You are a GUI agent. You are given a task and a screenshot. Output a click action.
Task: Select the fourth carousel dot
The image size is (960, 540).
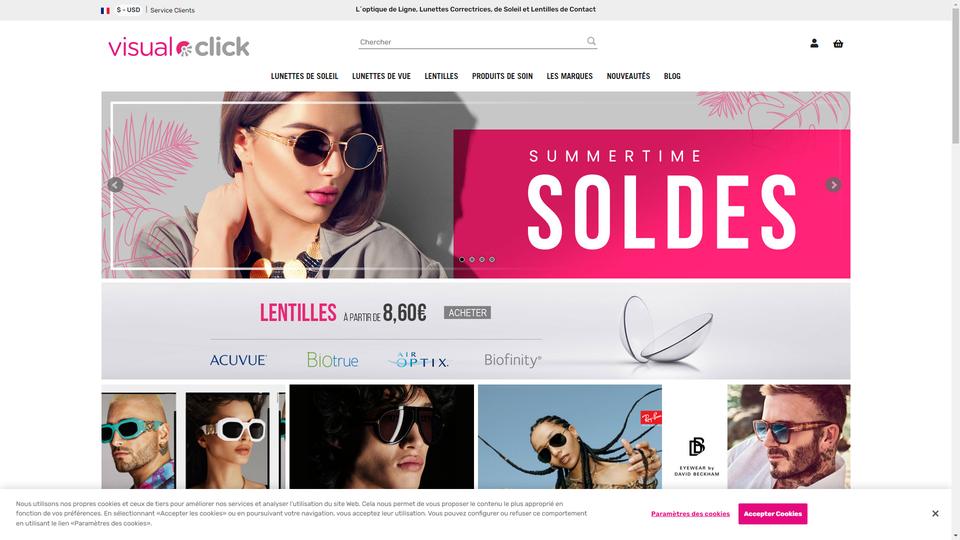coord(492,260)
